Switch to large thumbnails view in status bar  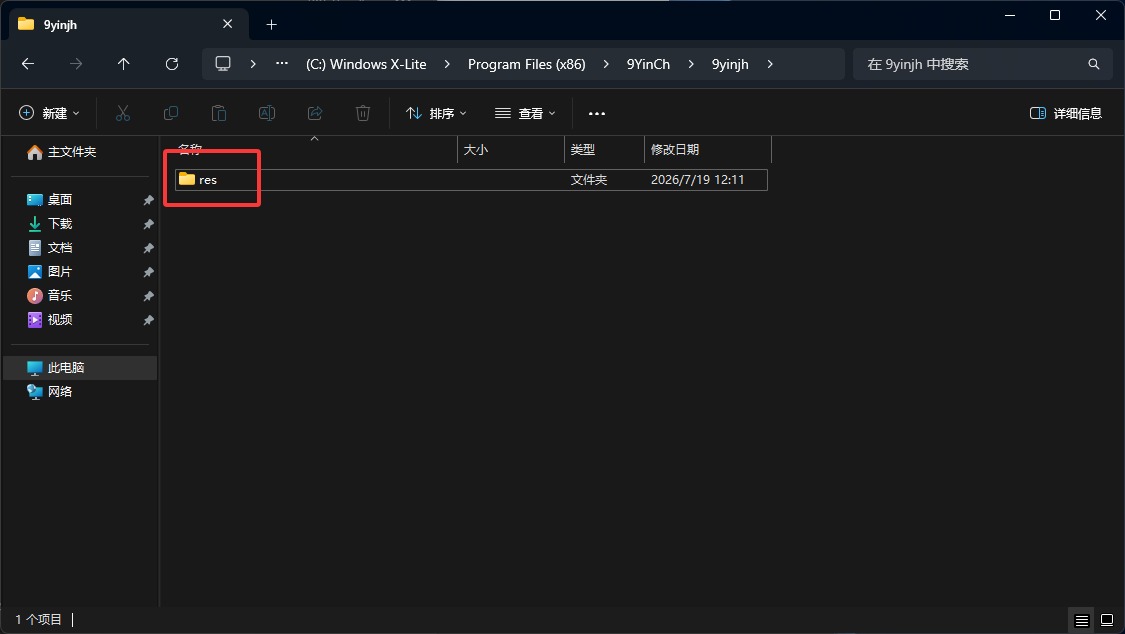(x=1107, y=620)
